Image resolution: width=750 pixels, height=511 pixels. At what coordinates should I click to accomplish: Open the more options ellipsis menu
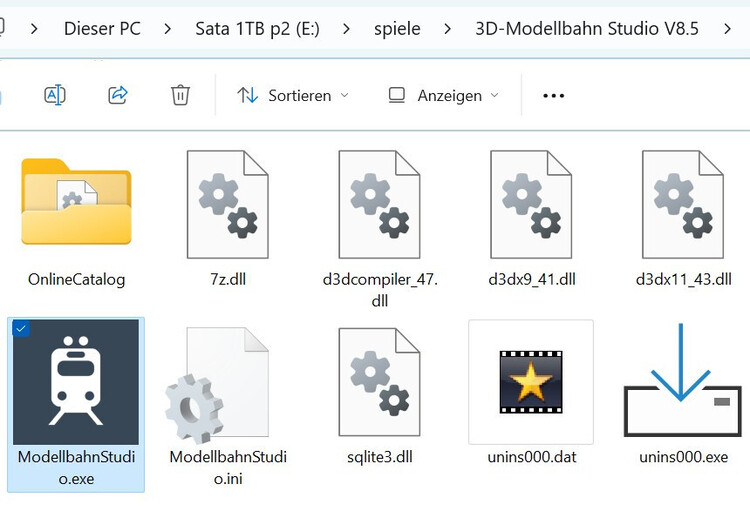(x=553, y=95)
